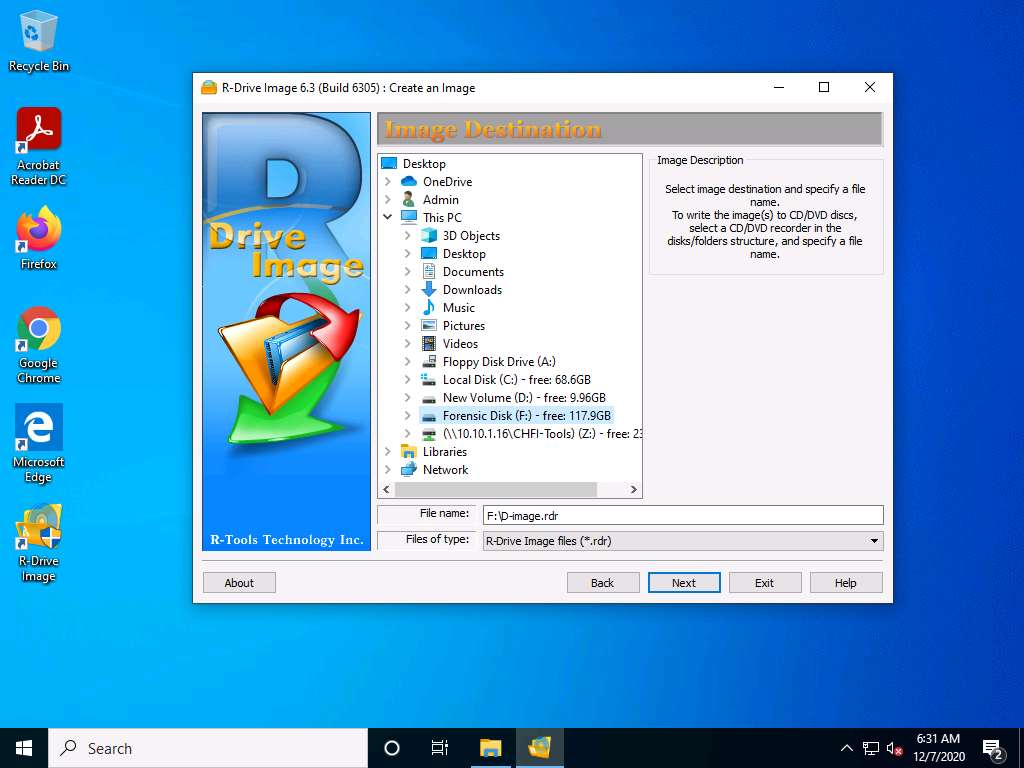Click the New Volume (D:) drive icon

click(429, 398)
